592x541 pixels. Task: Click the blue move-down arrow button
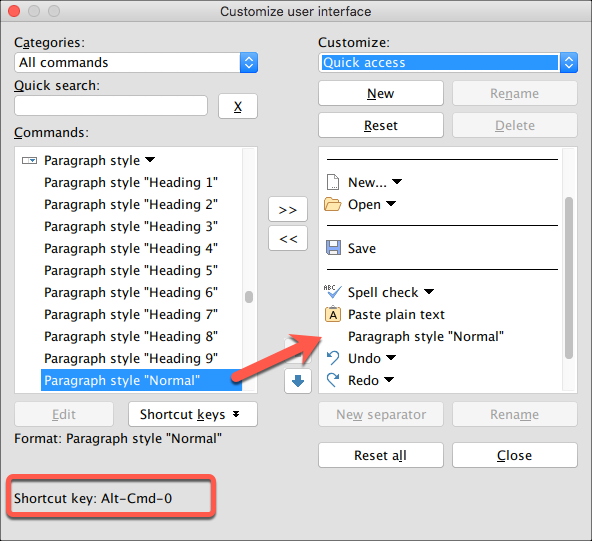[x=298, y=381]
